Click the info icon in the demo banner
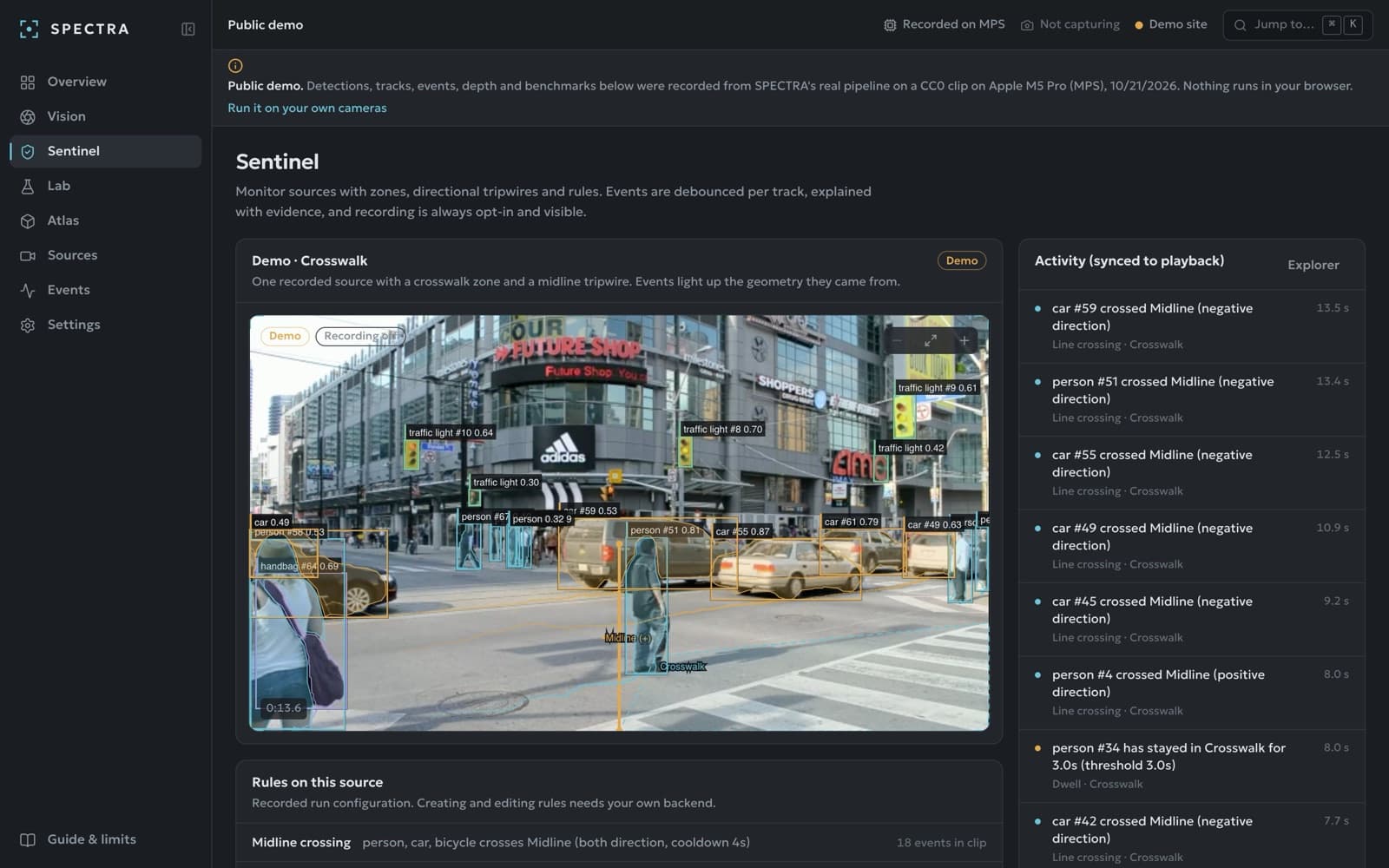The image size is (1389, 868). [x=235, y=65]
